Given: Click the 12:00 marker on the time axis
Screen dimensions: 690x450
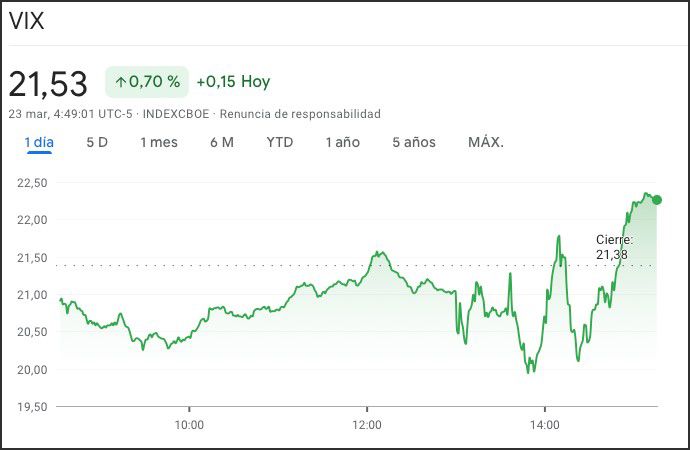Looking at the screenshot, I should pyautogui.click(x=367, y=425).
